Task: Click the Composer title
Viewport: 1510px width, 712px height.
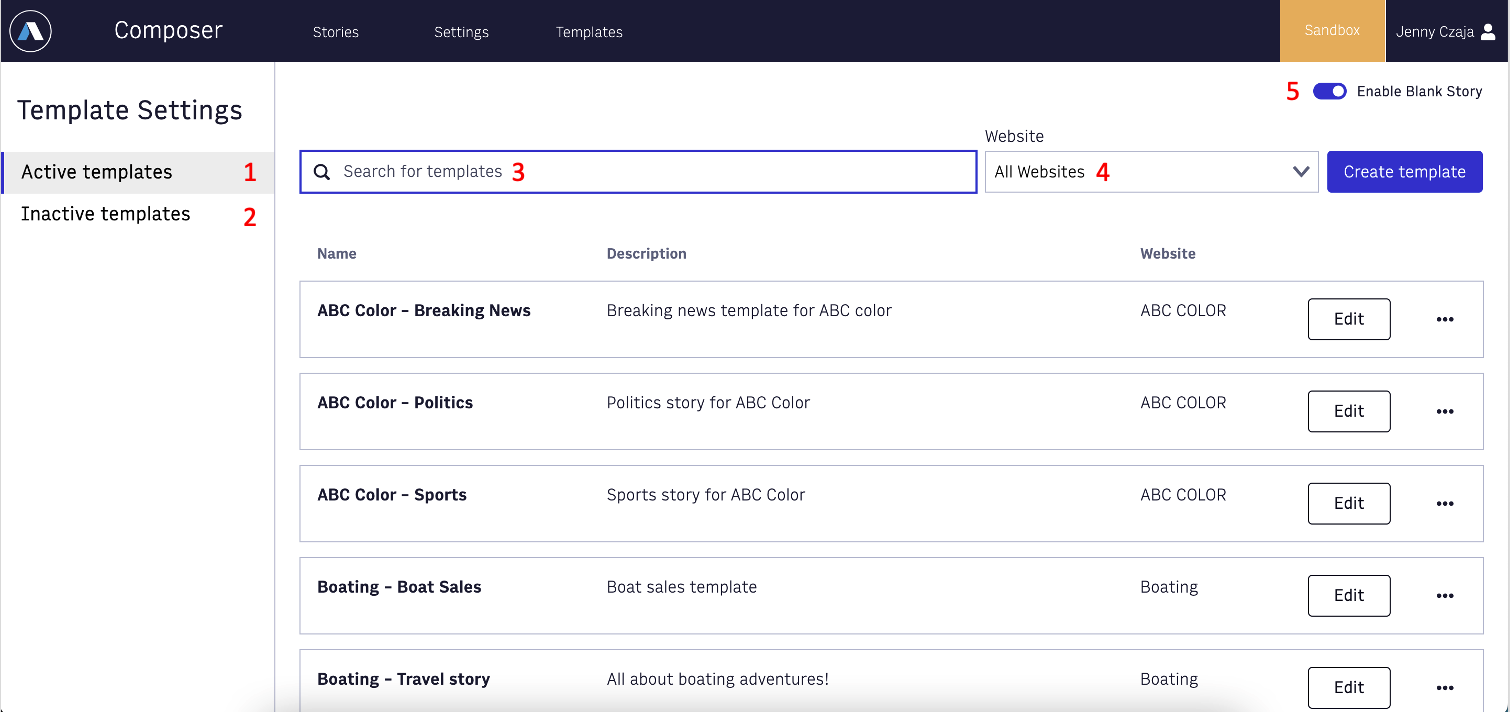Action: click(x=168, y=31)
